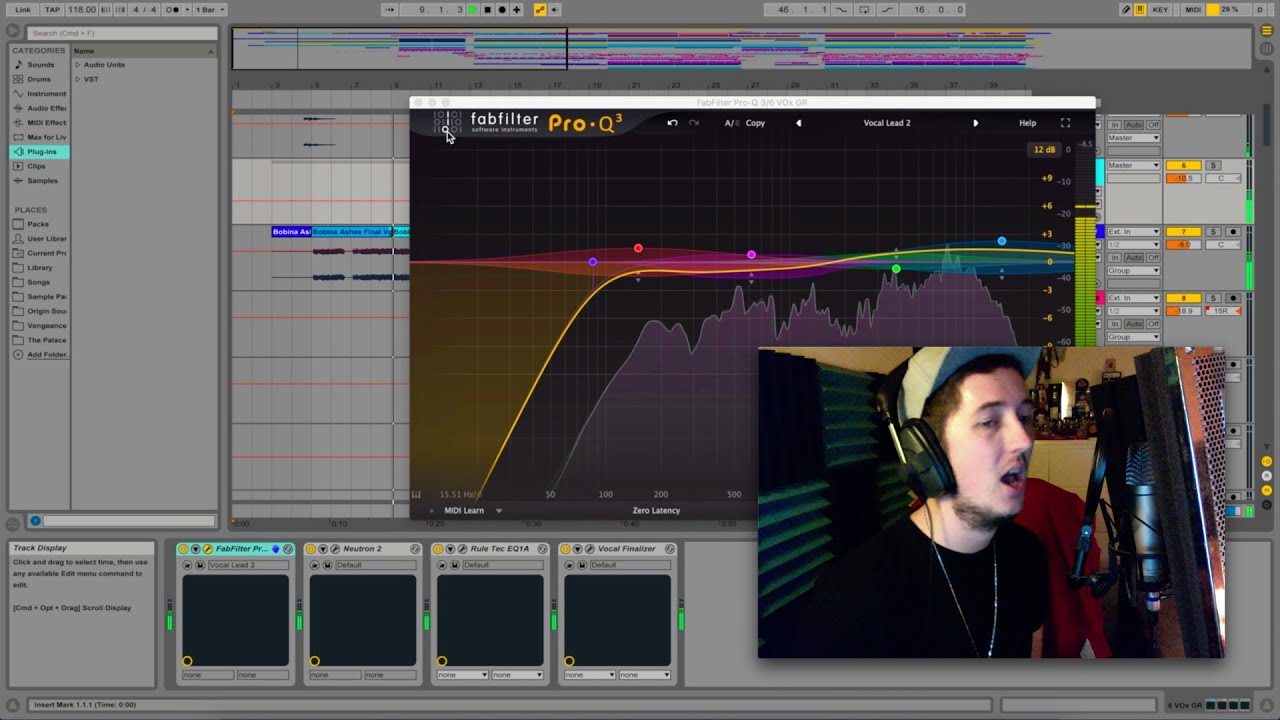The width and height of the screenshot is (1280, 720).
Task: Open Pro-Q 3 full screen mode
Action: [1065, 123]
